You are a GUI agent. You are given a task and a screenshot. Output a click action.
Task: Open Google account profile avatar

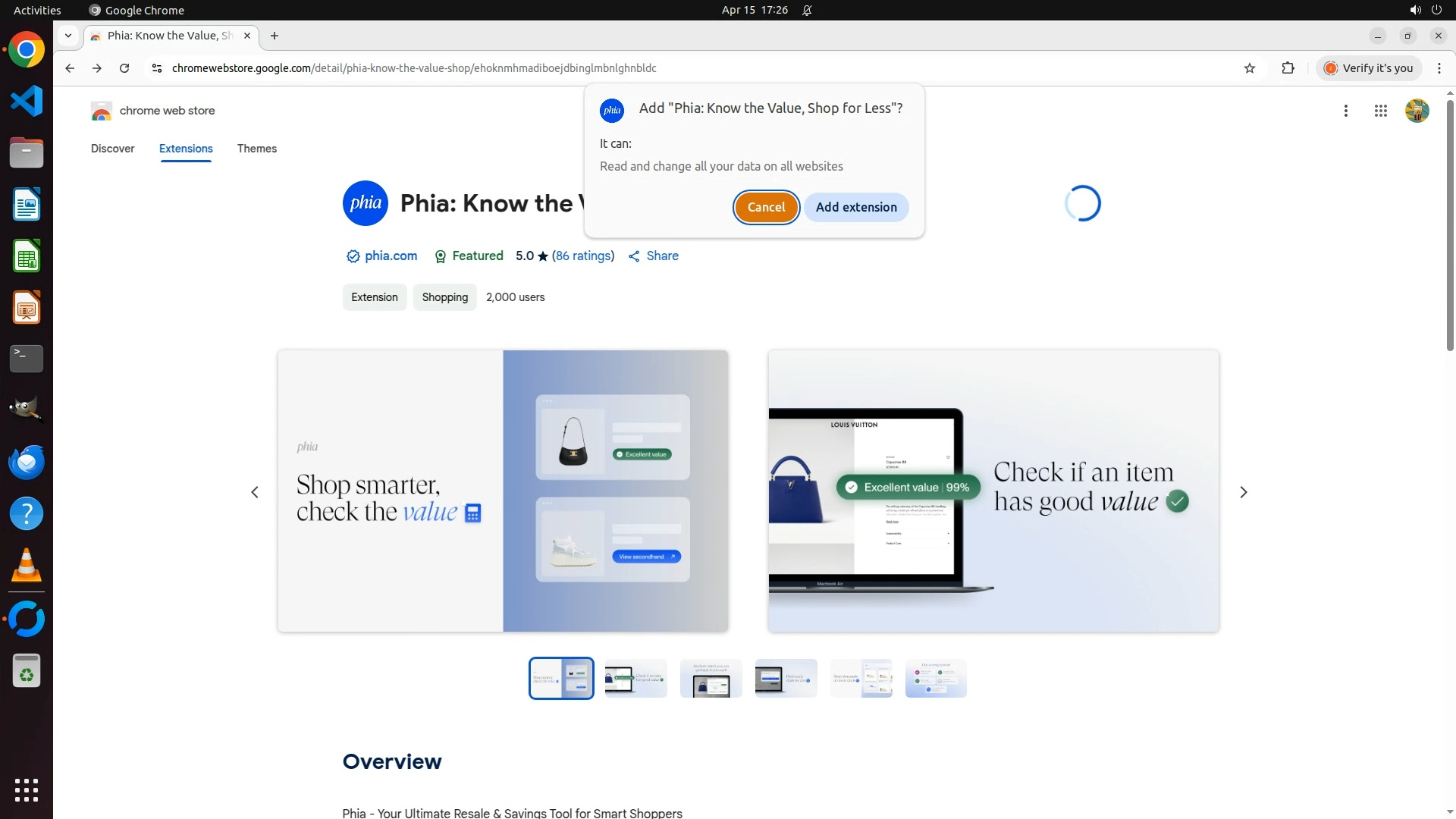1417,111
